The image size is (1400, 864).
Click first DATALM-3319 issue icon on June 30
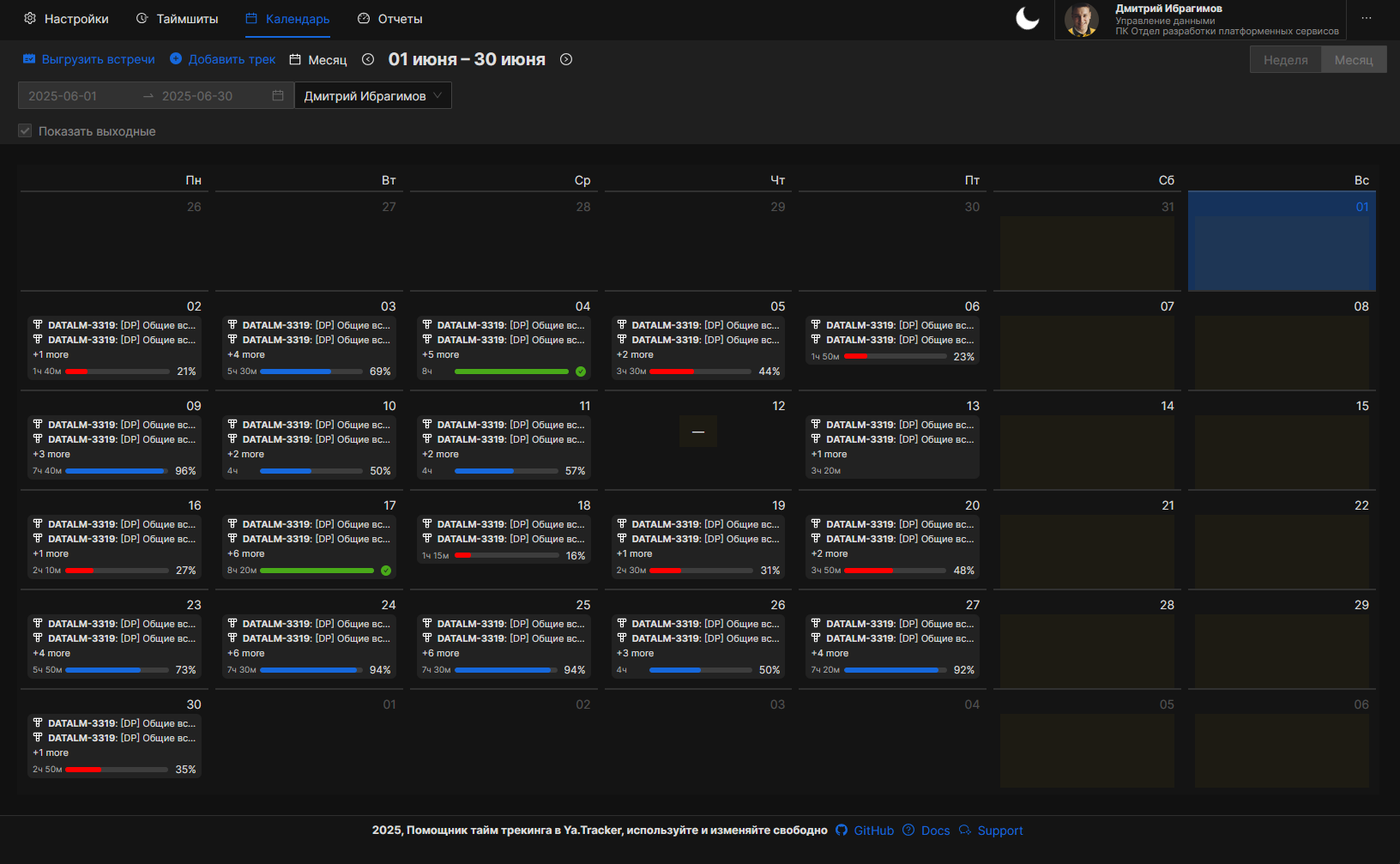(38, 722)
